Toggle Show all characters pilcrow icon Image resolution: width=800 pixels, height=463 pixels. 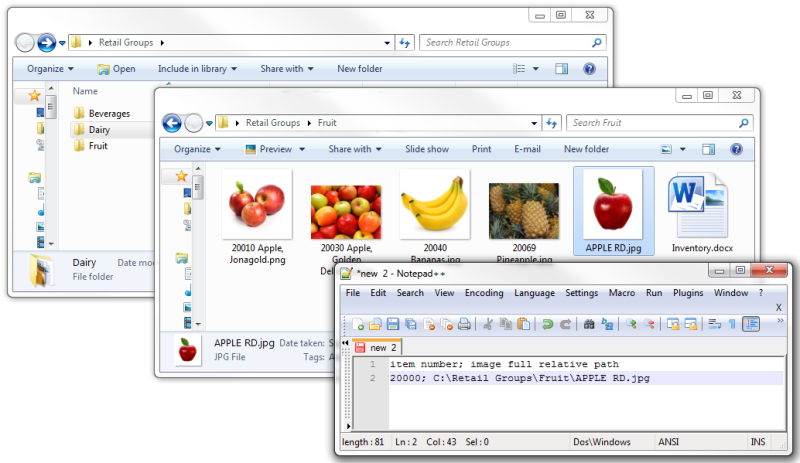click(732, 324)
